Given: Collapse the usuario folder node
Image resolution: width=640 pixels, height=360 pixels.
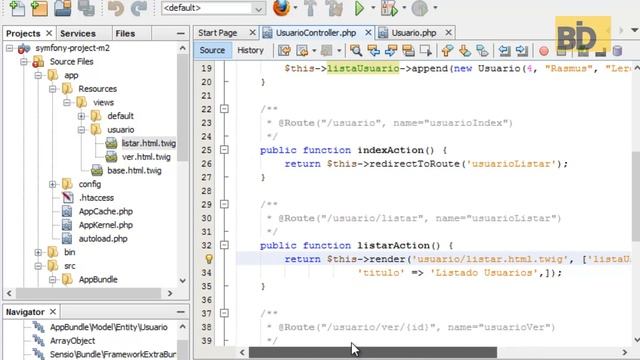Looking at the screenshot, I should point(81,130).
